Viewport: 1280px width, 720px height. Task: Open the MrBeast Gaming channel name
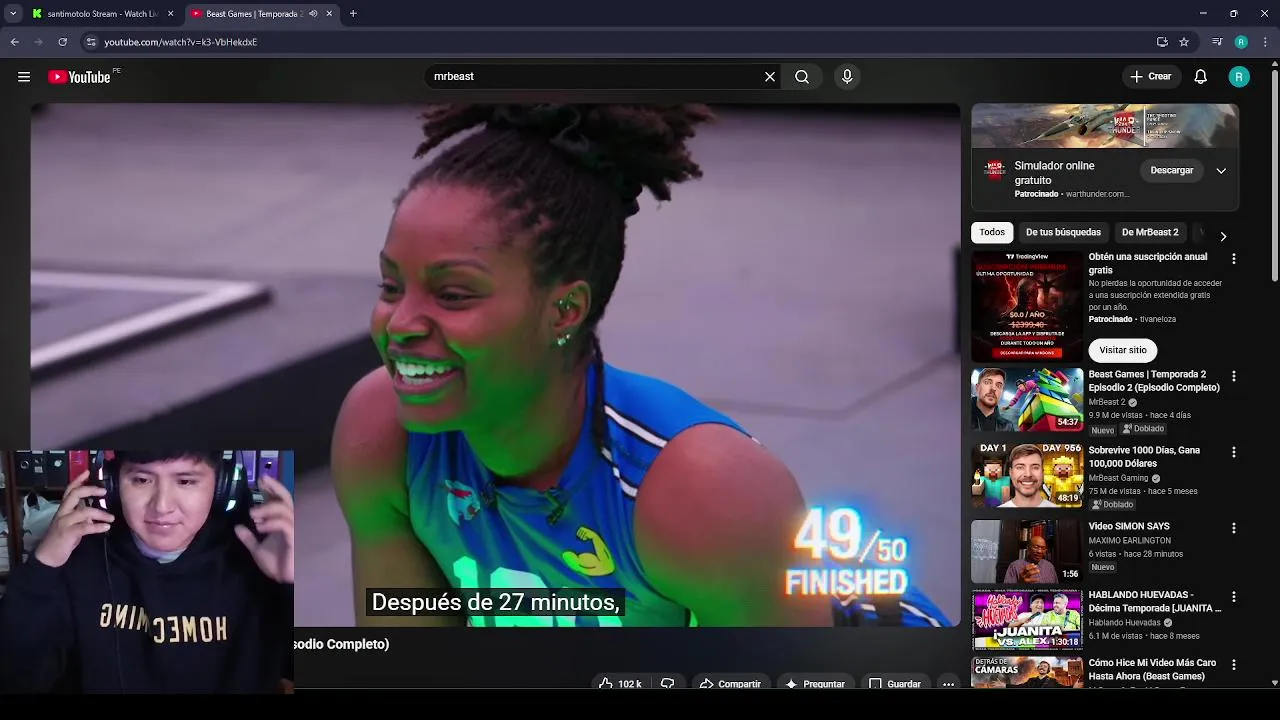click(1118, 478)
